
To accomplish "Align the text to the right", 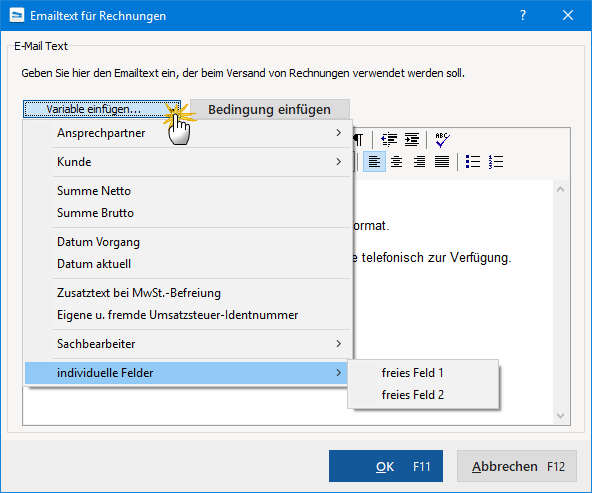I will tap(419, 162).
